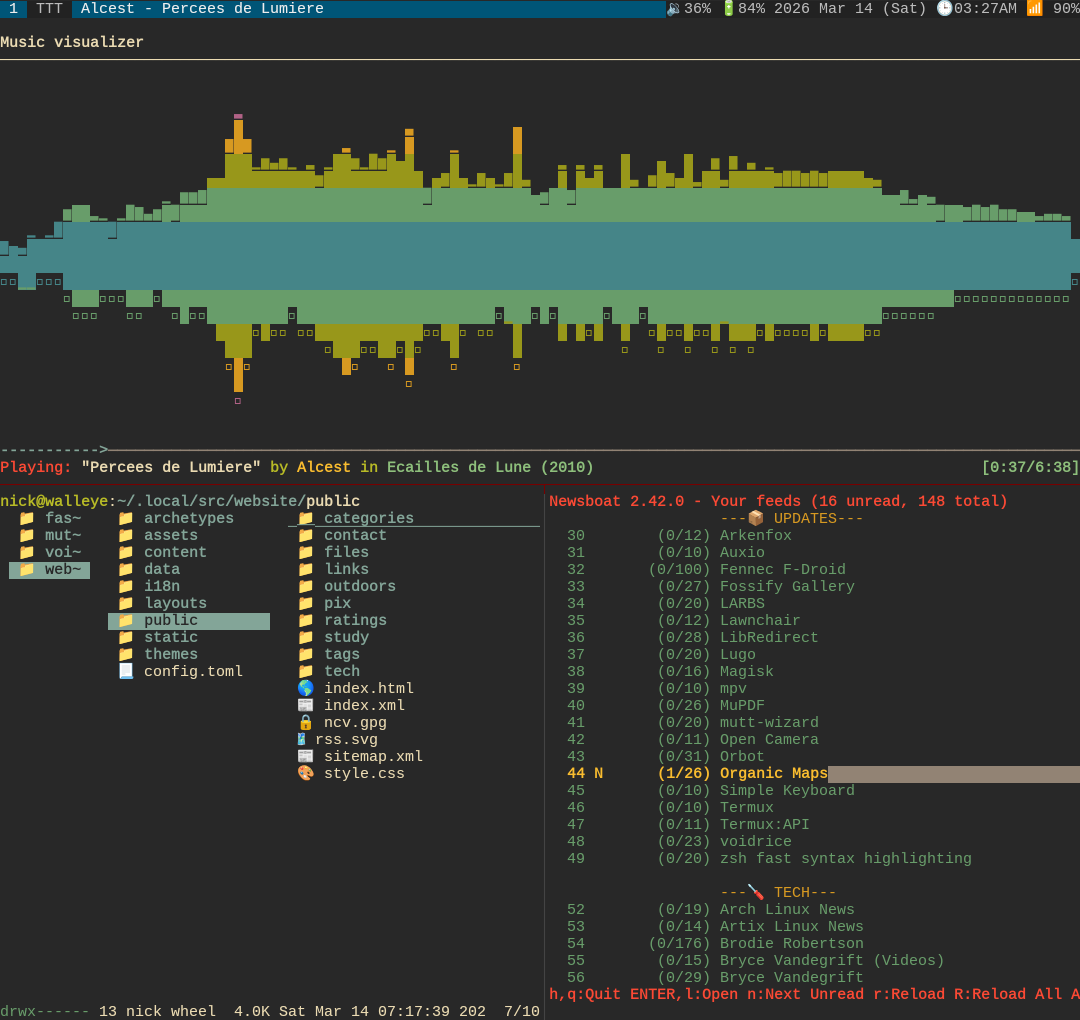Screen dimensions: 1080x1020
Task: Click the TTT layout indicator
Action: click(49, 9)
